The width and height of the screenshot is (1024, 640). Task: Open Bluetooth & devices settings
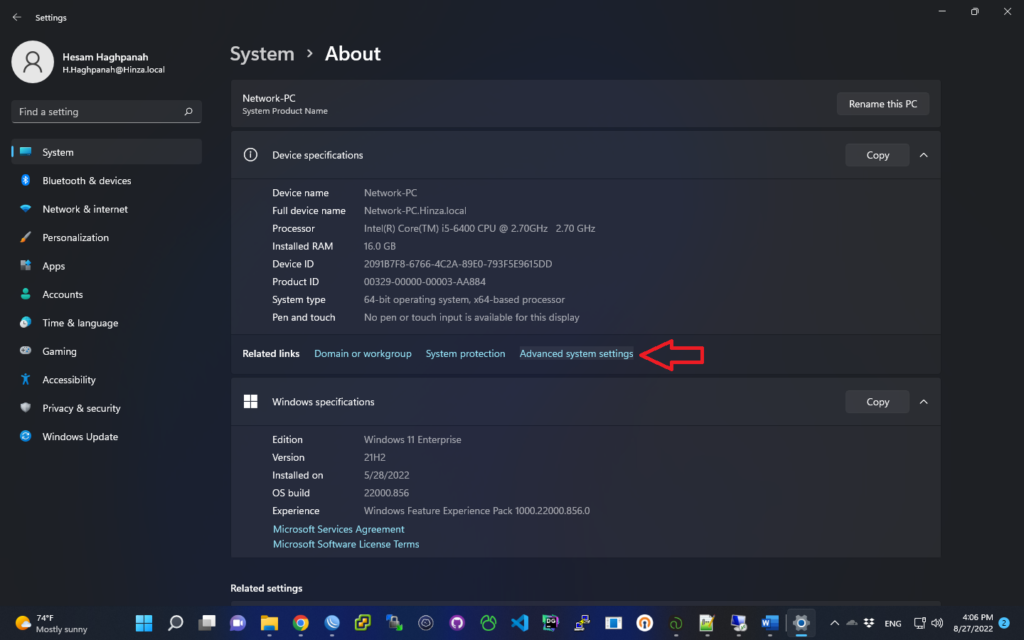coord(86,181)
